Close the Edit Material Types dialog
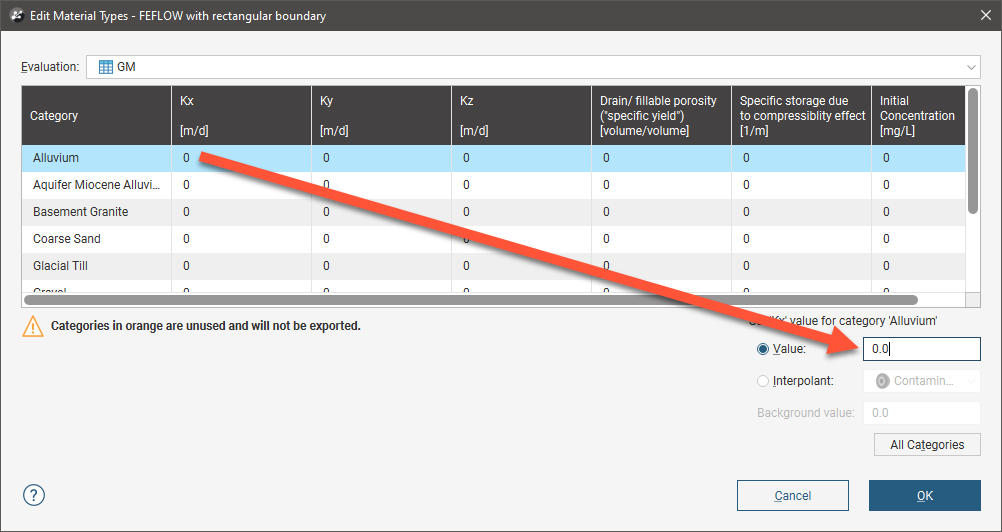 tap(981, 16)
